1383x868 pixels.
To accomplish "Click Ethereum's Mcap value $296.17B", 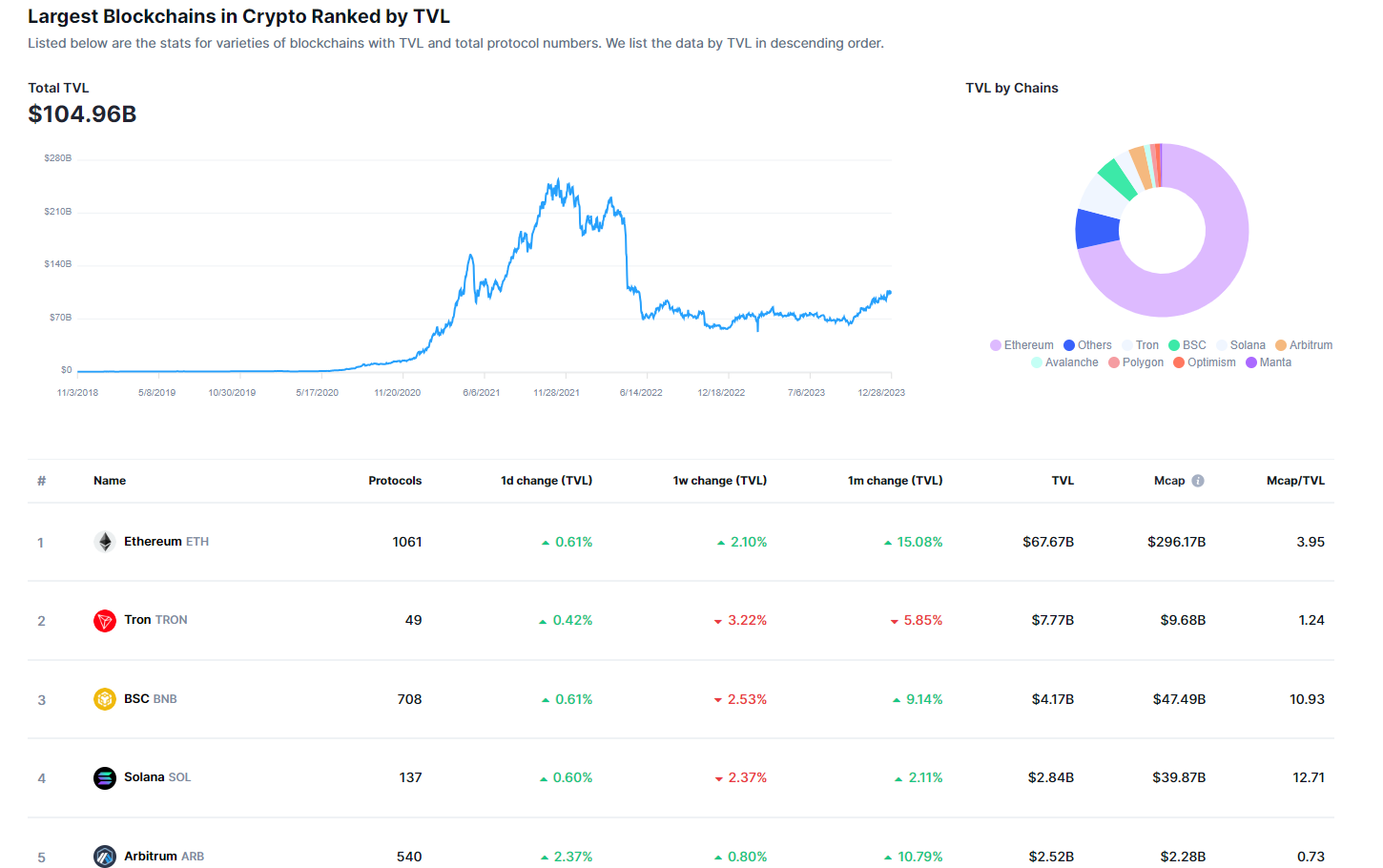I will pyautogui.click(x=1176, y=542).
